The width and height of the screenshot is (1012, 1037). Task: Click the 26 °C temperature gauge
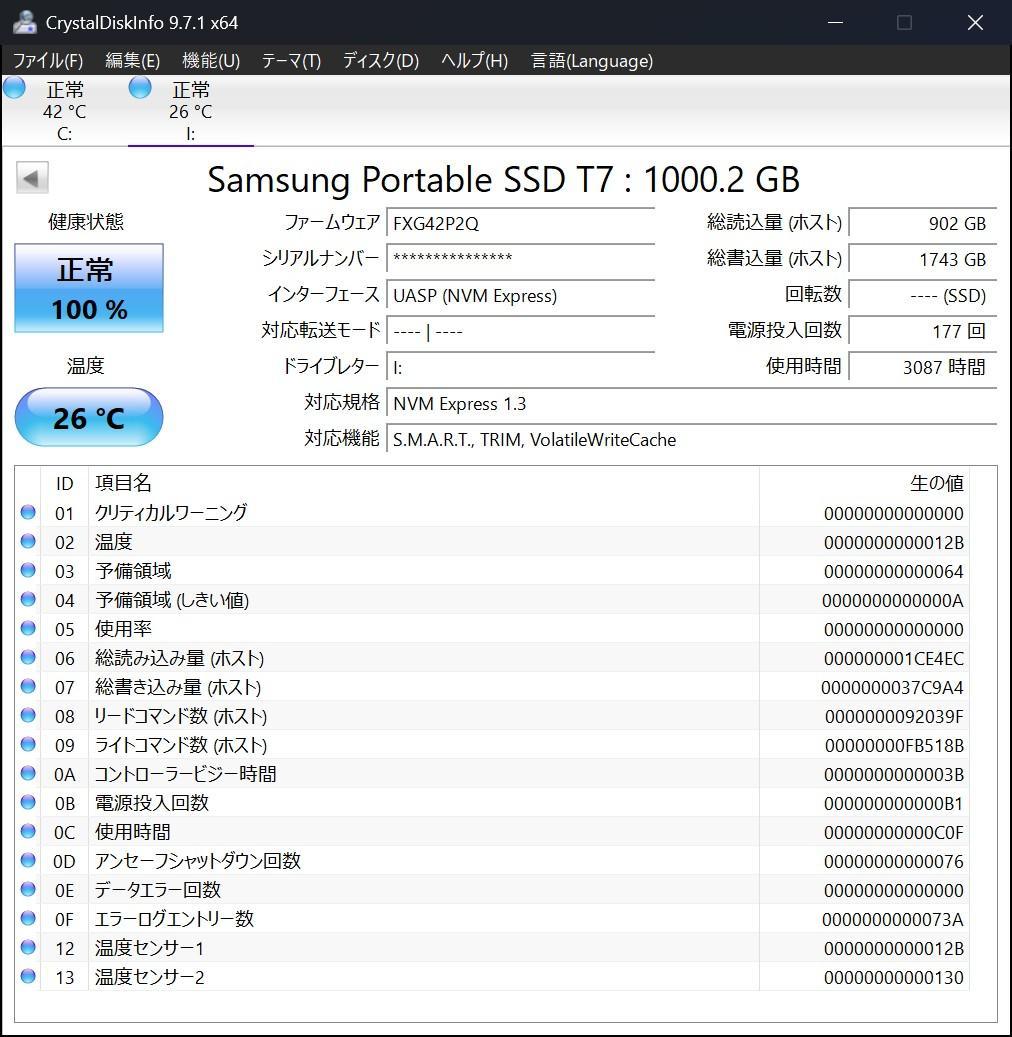pyautogui.click(x=88, y=417)
